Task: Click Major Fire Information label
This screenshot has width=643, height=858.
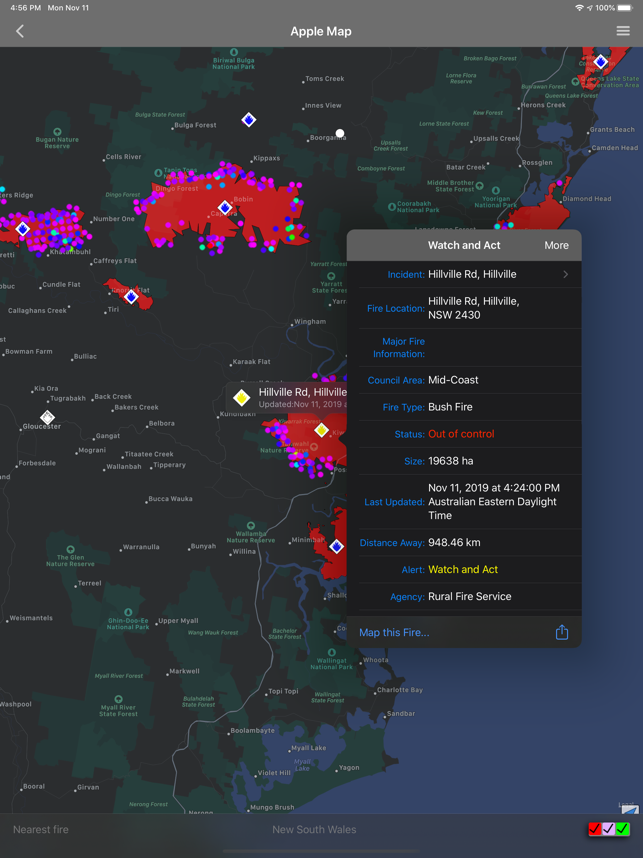Action: pyautogui.click(x=399, y=347)
